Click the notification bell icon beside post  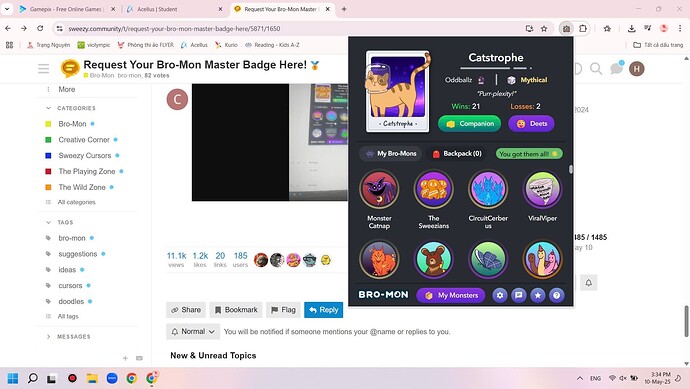tap(588, 283)
